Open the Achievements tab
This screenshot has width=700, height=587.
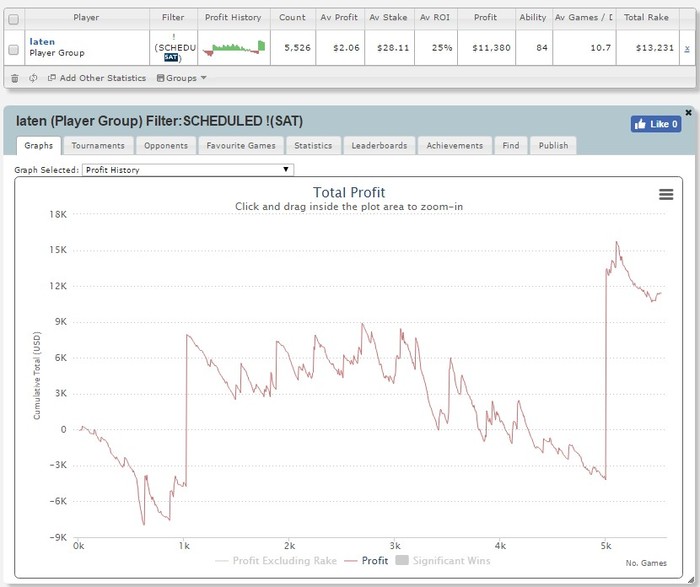454,146
